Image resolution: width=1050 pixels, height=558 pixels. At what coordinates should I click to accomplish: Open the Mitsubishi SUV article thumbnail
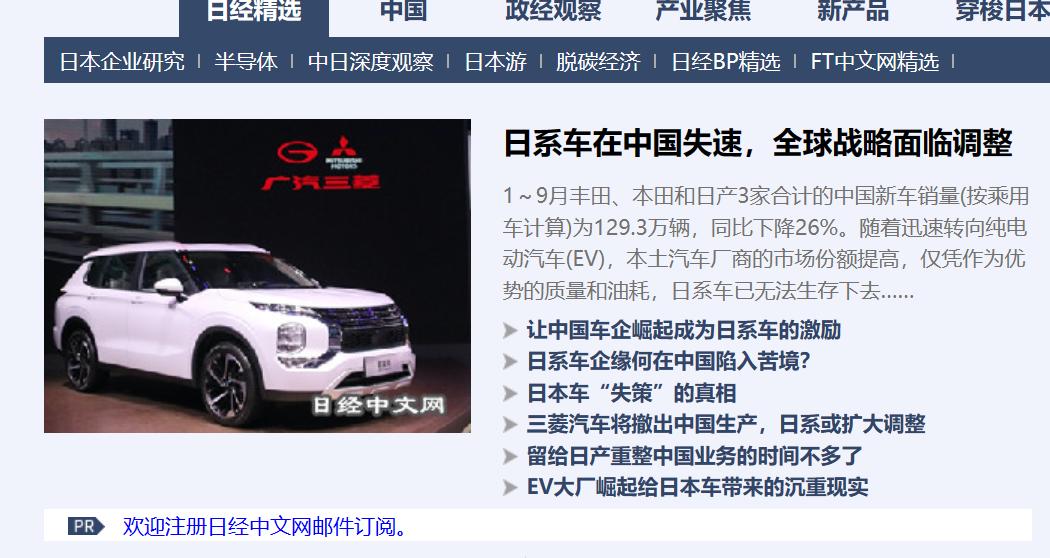click(257, 276)
